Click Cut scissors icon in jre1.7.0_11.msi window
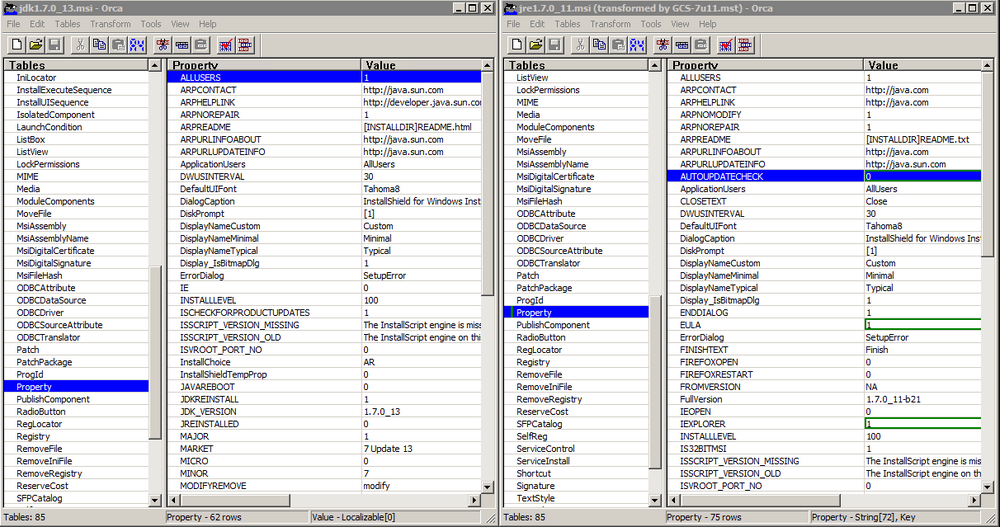This screenshot has width=1000, height=527. pyautogui.click(x=580, y=45)
